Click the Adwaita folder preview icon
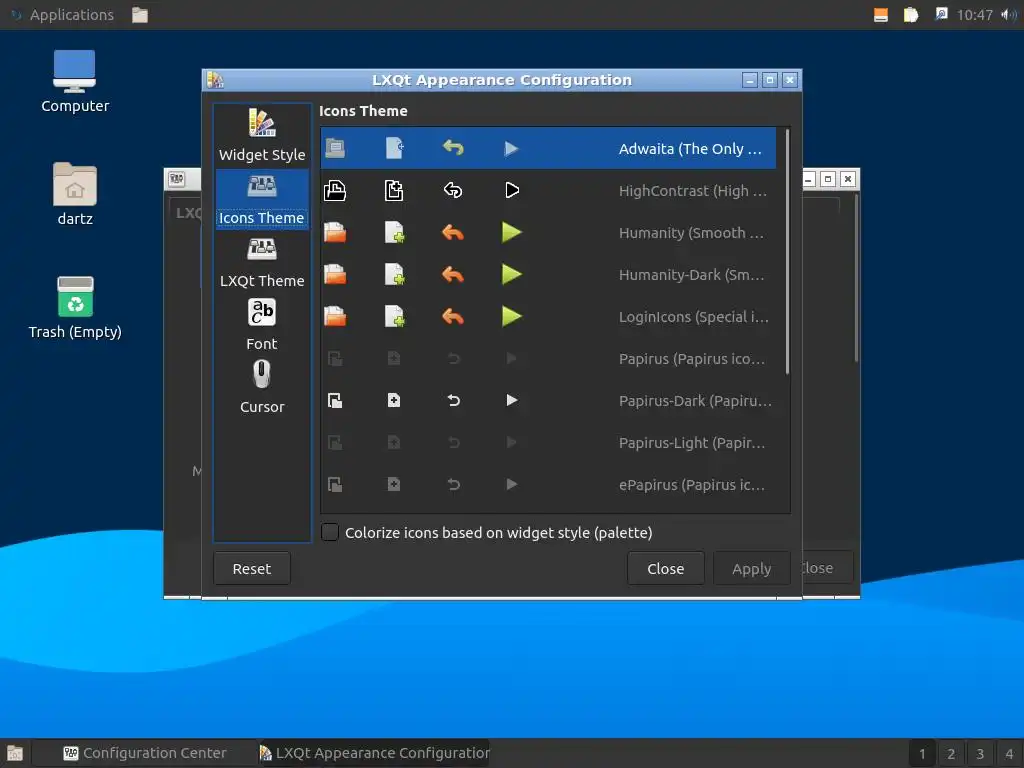This screenshot has height=768, width=1024. (335, 148)
